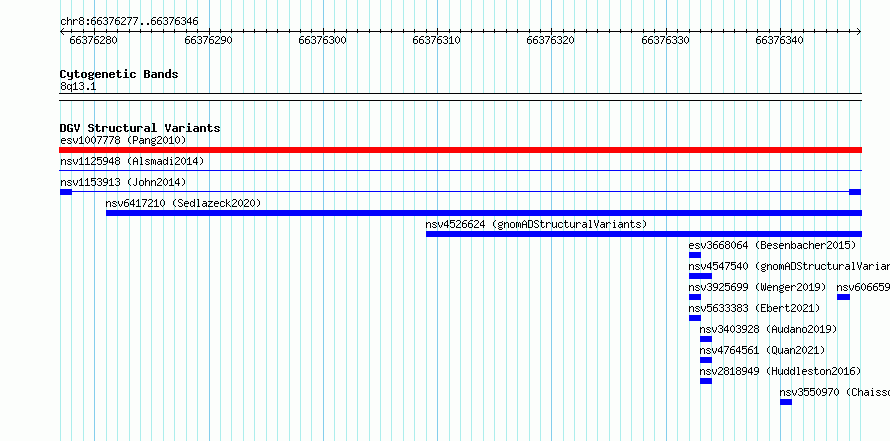Viewport: 890px width, 441px height.
Task: Select blue block under nsv4547540
Action: [x=700, y=276]
